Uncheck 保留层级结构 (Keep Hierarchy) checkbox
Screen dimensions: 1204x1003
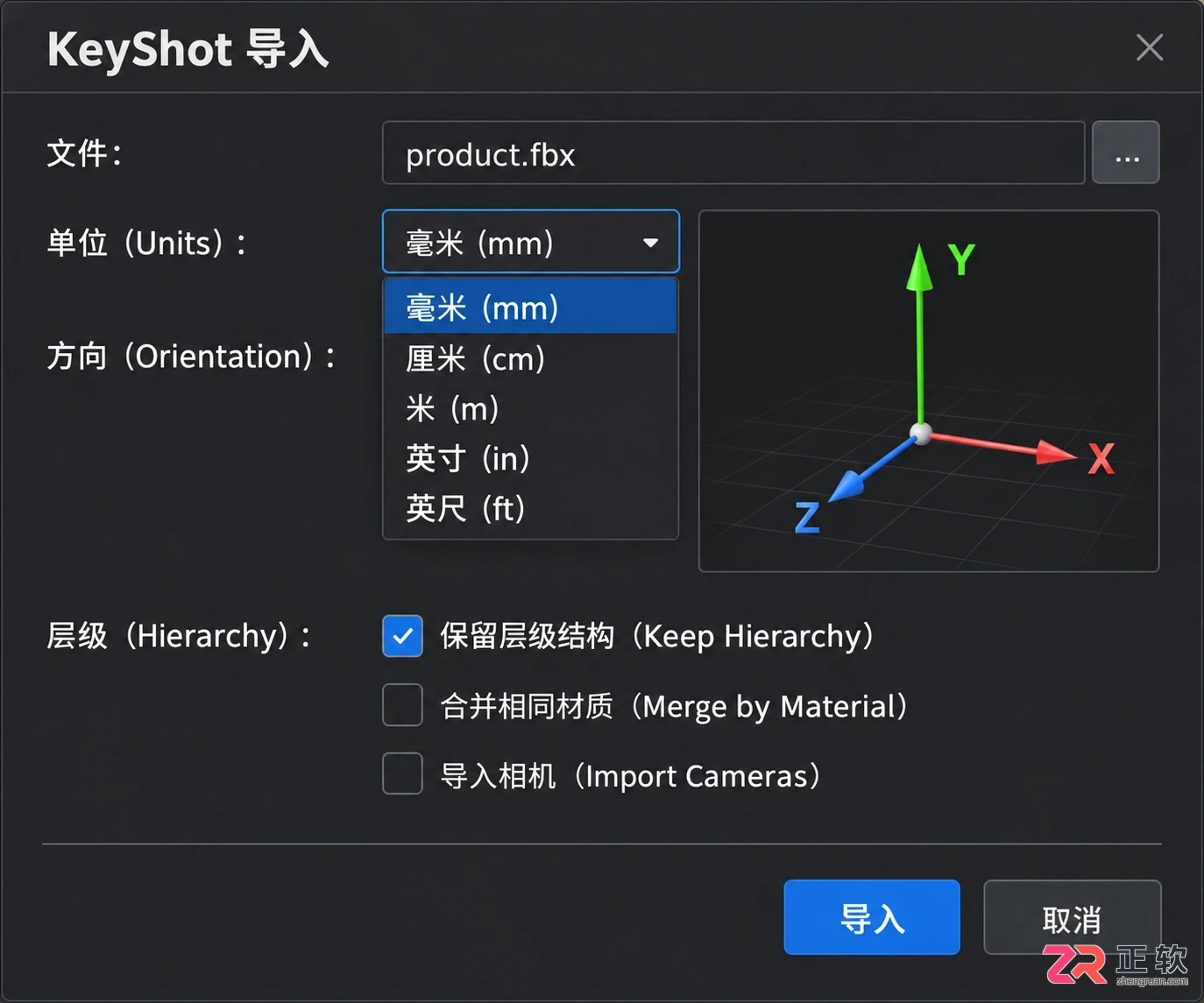point(402,636)
